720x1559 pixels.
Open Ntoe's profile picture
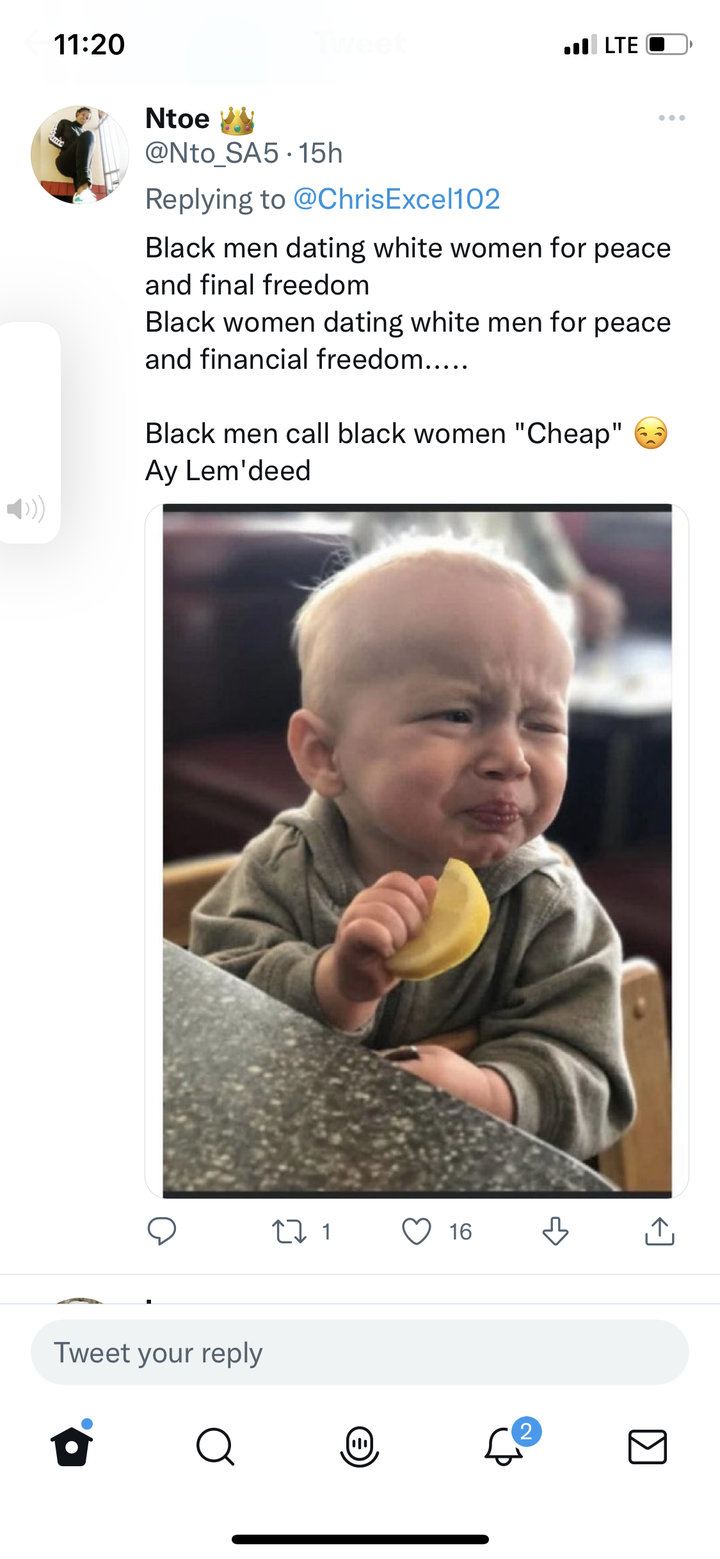80,155
